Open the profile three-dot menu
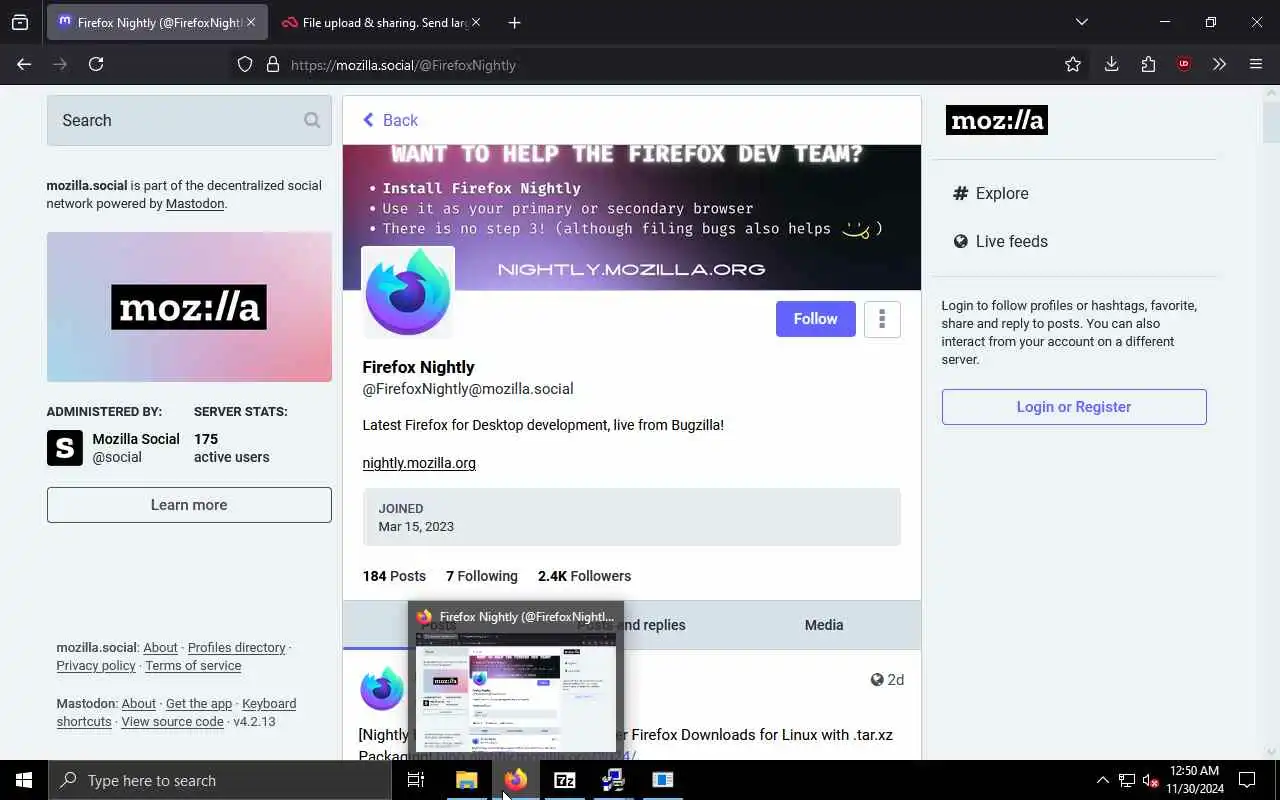The width and height of the screenshot is (1280, 800). tap(882, 319)
